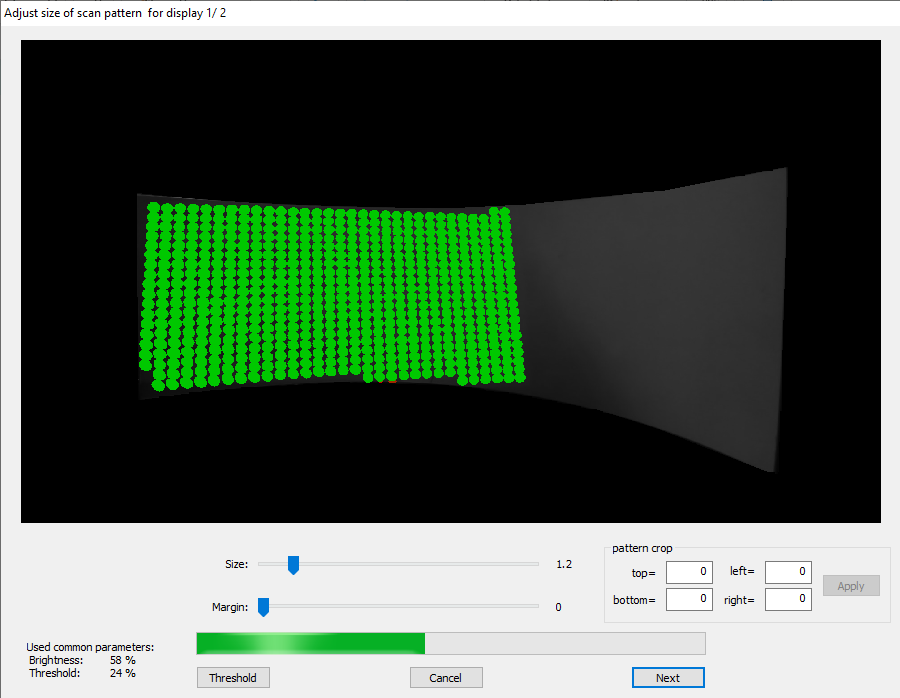The image size is (900, 698).
Task: Focus the bottom= crop input field
Action: pos(689,599)
